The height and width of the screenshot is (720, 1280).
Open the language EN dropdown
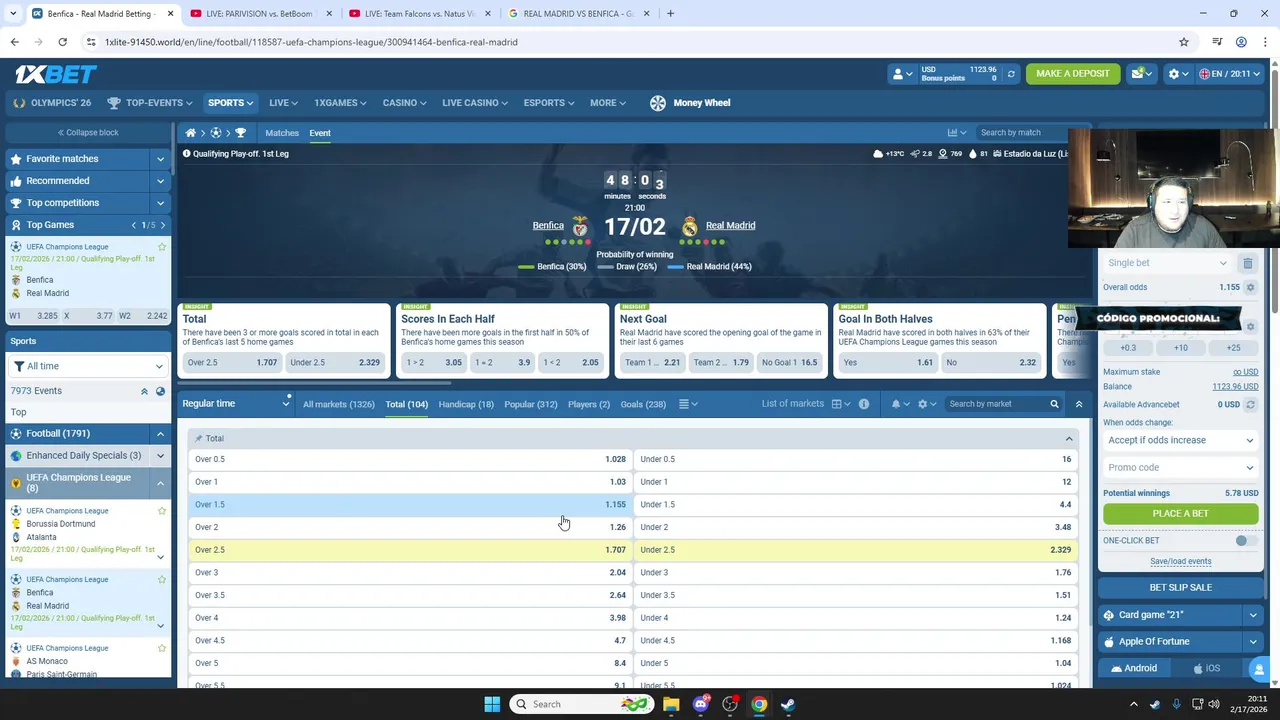coord(1230,74)
